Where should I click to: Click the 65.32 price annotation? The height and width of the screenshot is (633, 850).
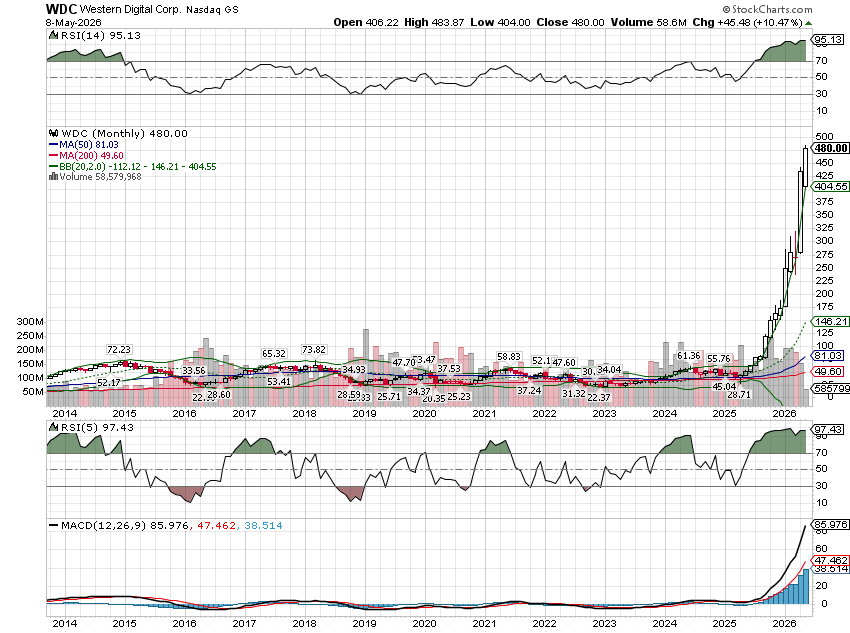(273, 353)
